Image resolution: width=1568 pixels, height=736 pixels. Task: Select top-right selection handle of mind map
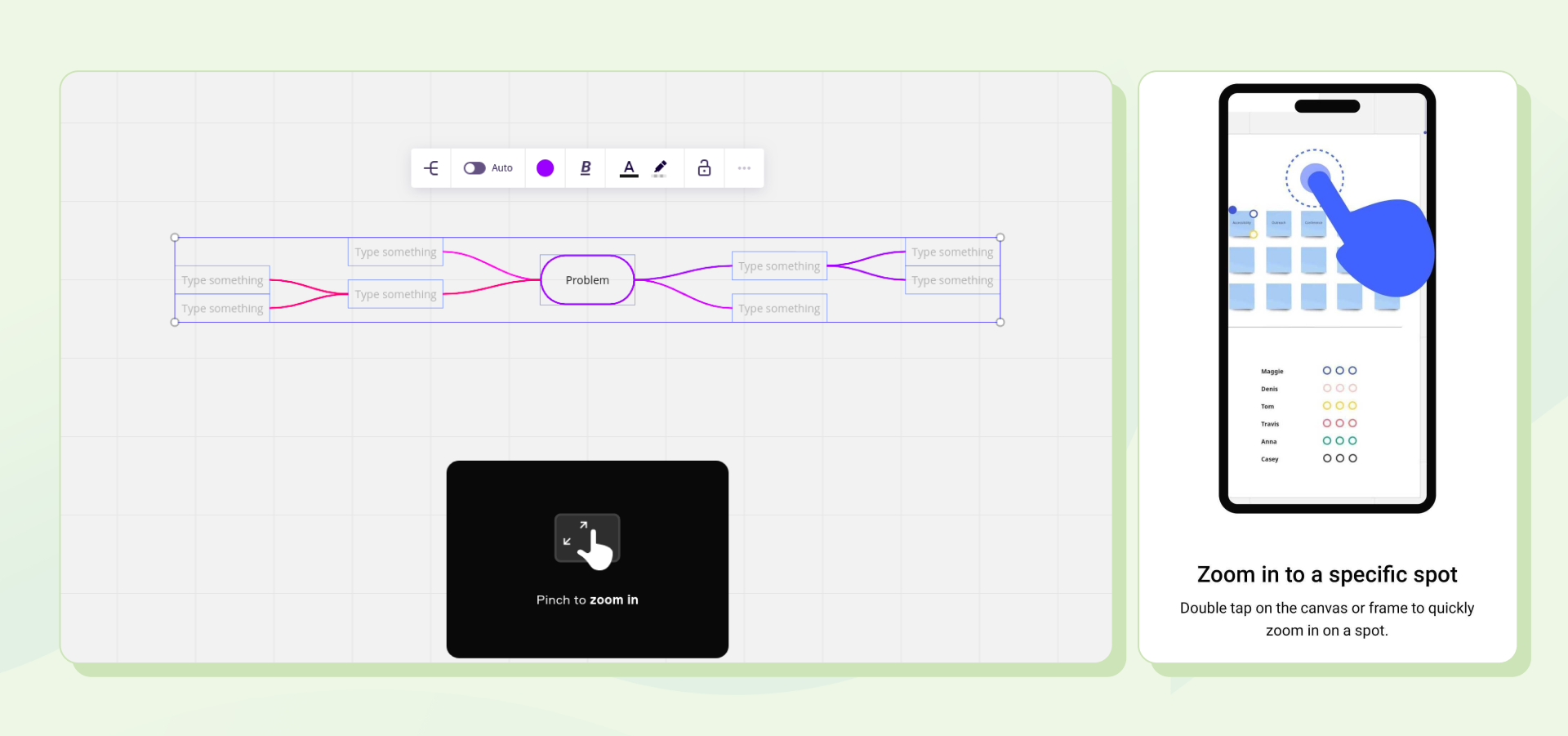1000,238
